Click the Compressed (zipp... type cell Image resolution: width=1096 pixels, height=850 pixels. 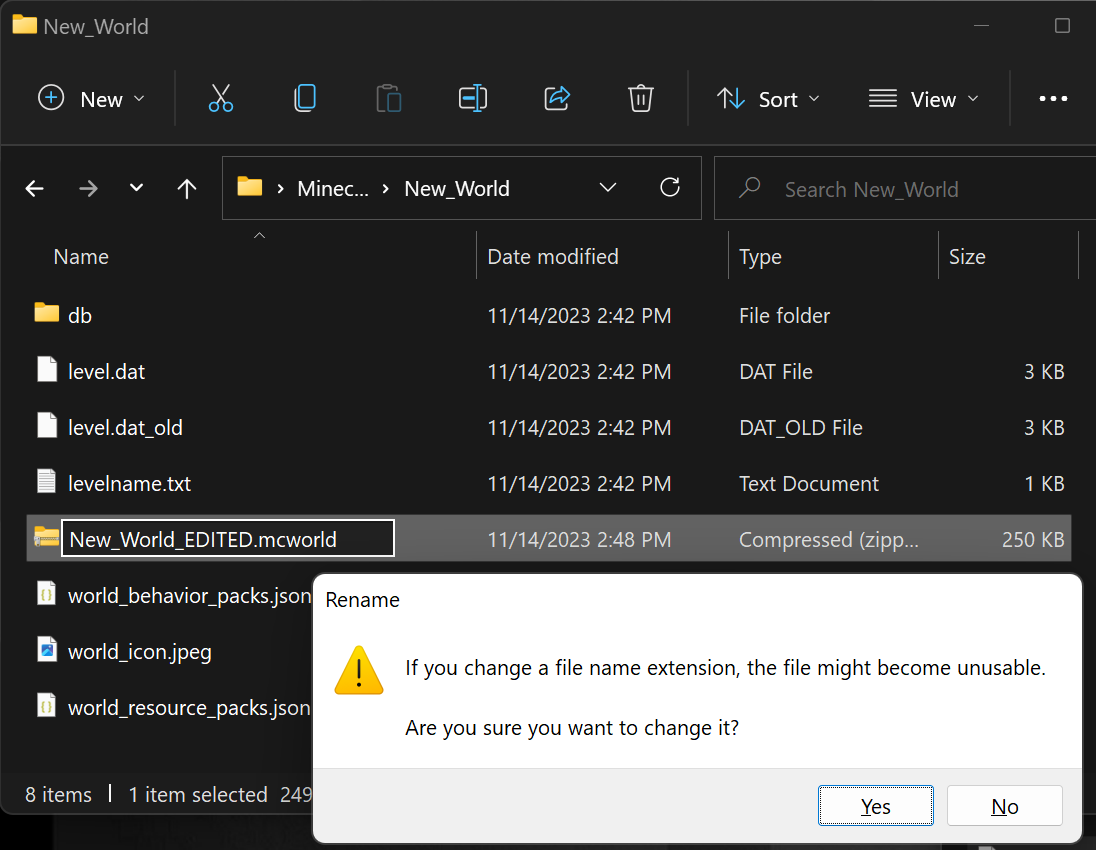(x=829, y=539)
